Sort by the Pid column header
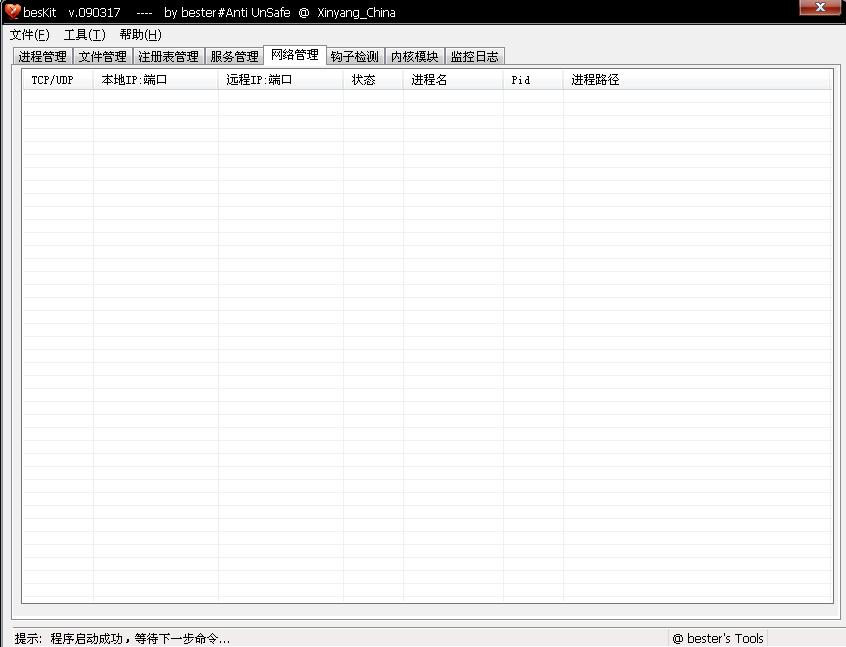The width and height of the screenshot is (846, 647). (533, 80)
